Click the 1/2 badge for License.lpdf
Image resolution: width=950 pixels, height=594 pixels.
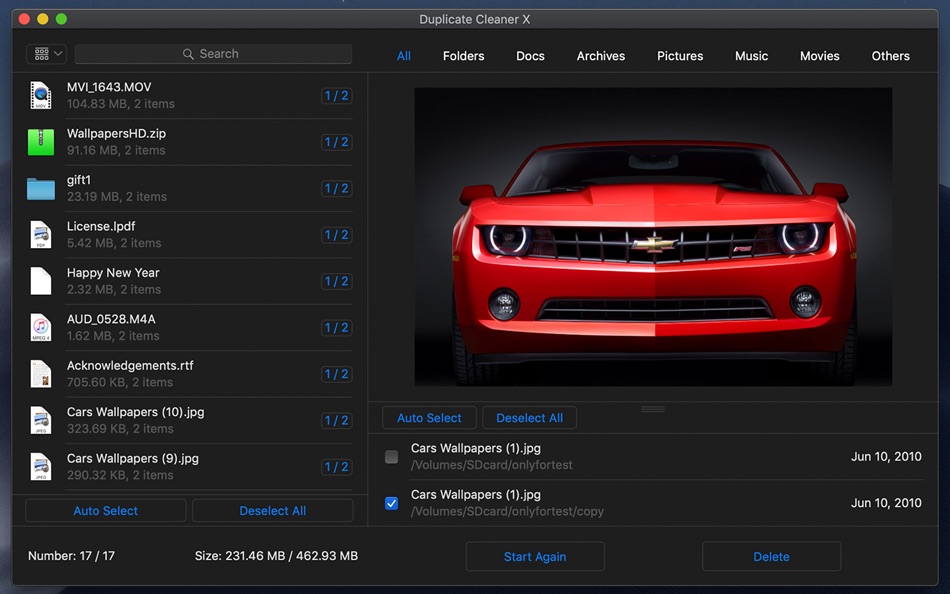(336, 235)
